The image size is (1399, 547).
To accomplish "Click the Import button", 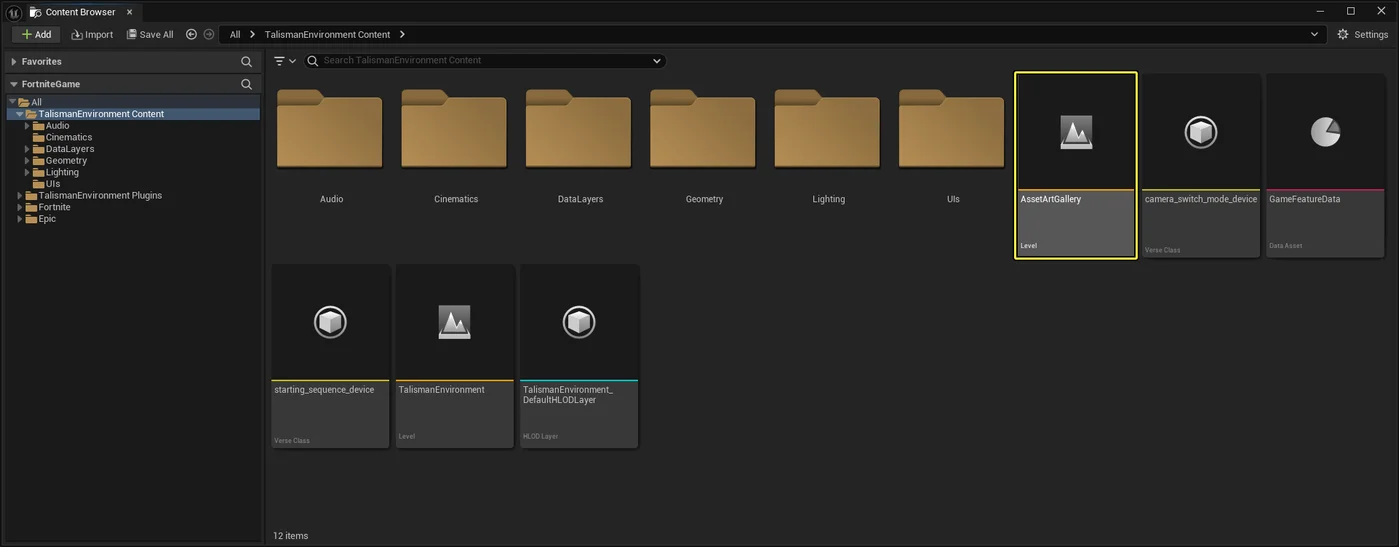I will 92,34.
